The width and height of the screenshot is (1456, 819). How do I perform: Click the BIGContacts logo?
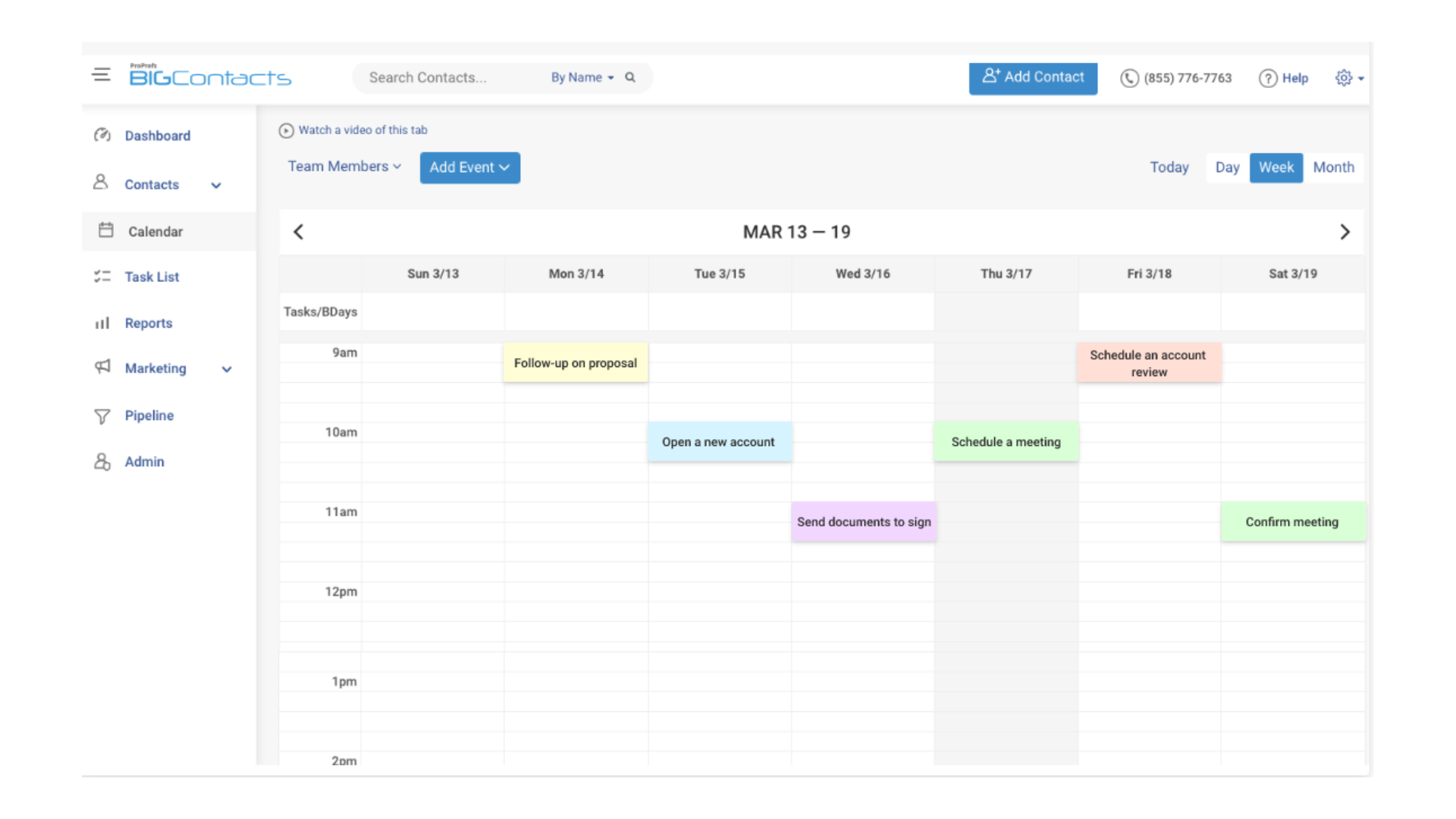point(210,75)
